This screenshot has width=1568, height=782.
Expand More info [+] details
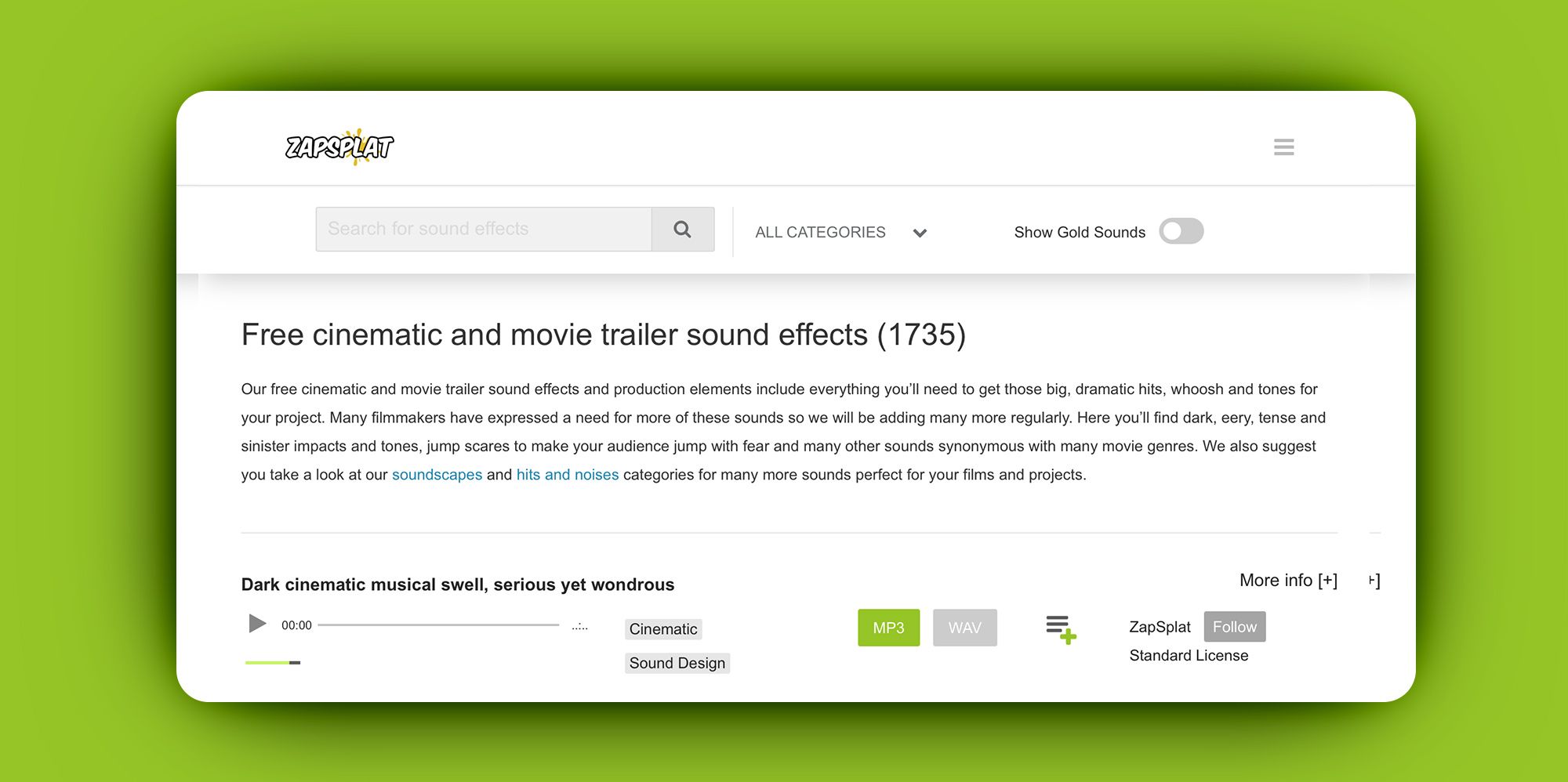[x=1288, y=580]
